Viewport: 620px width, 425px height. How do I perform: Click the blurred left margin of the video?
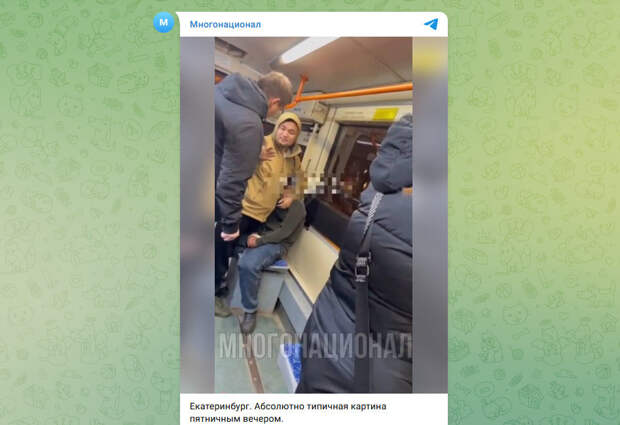point(197,215)
